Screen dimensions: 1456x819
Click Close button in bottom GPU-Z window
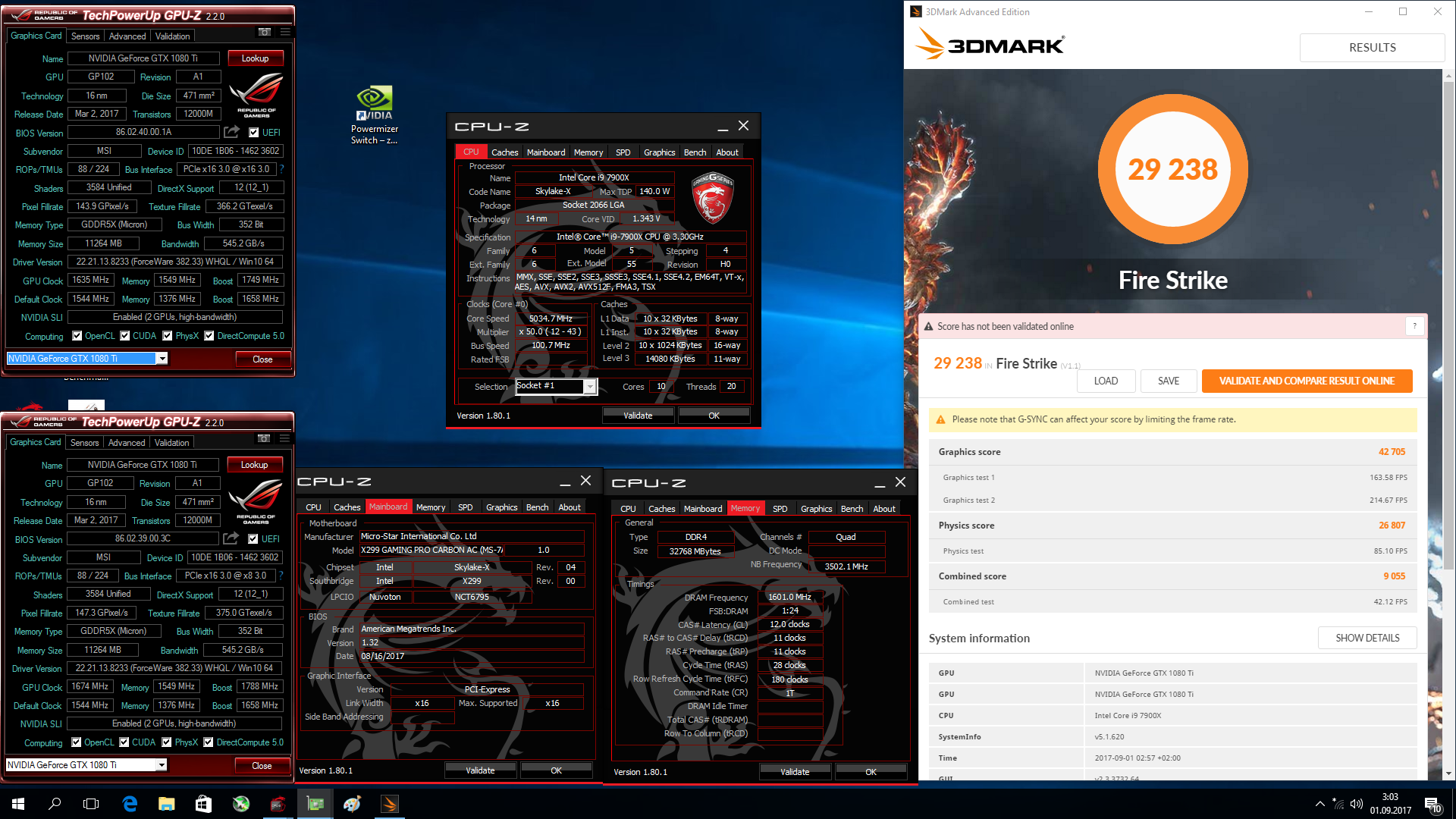click(x=262, y=765)
